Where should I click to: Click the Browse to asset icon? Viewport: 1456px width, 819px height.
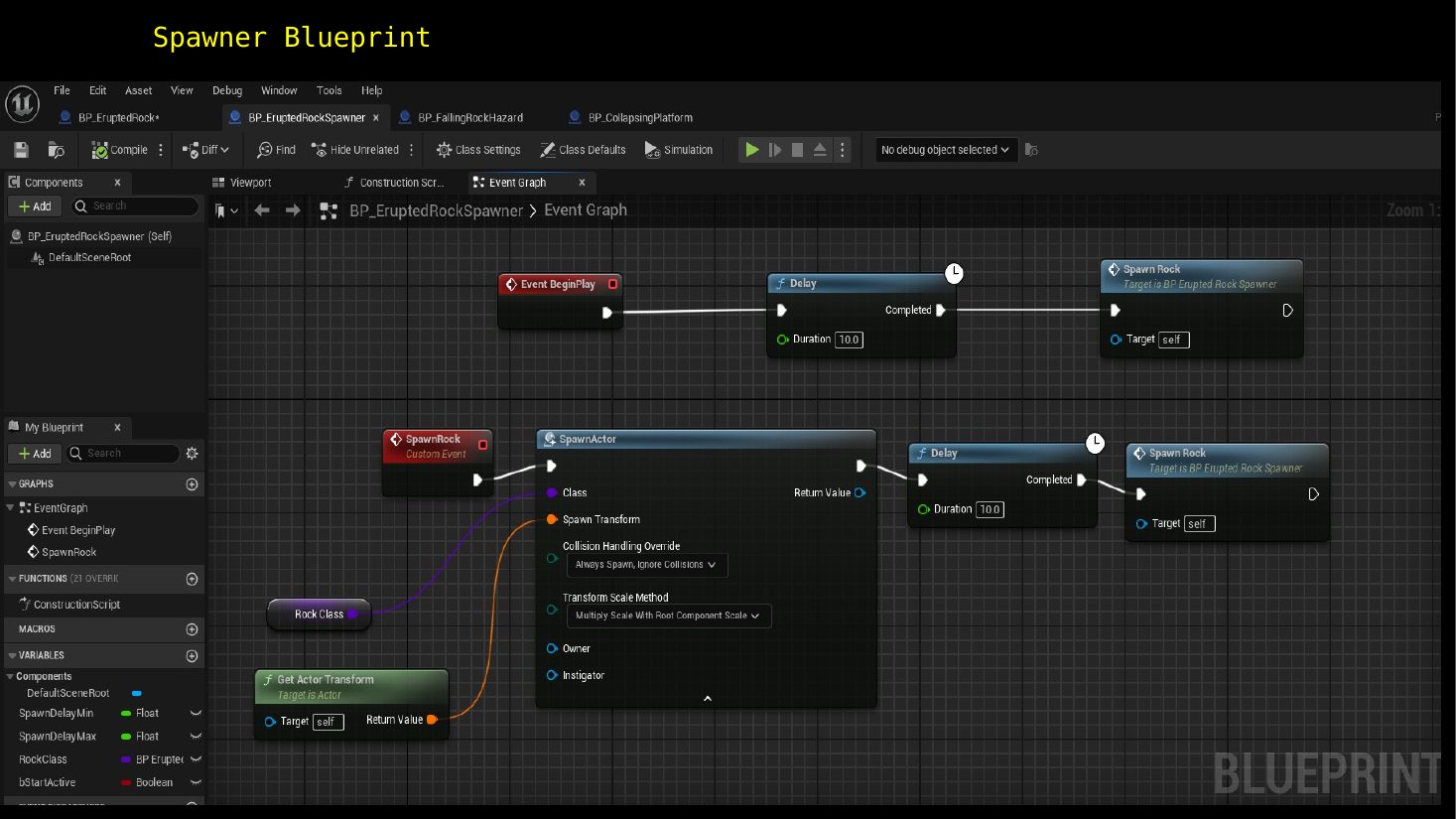[x=57, y=150]
